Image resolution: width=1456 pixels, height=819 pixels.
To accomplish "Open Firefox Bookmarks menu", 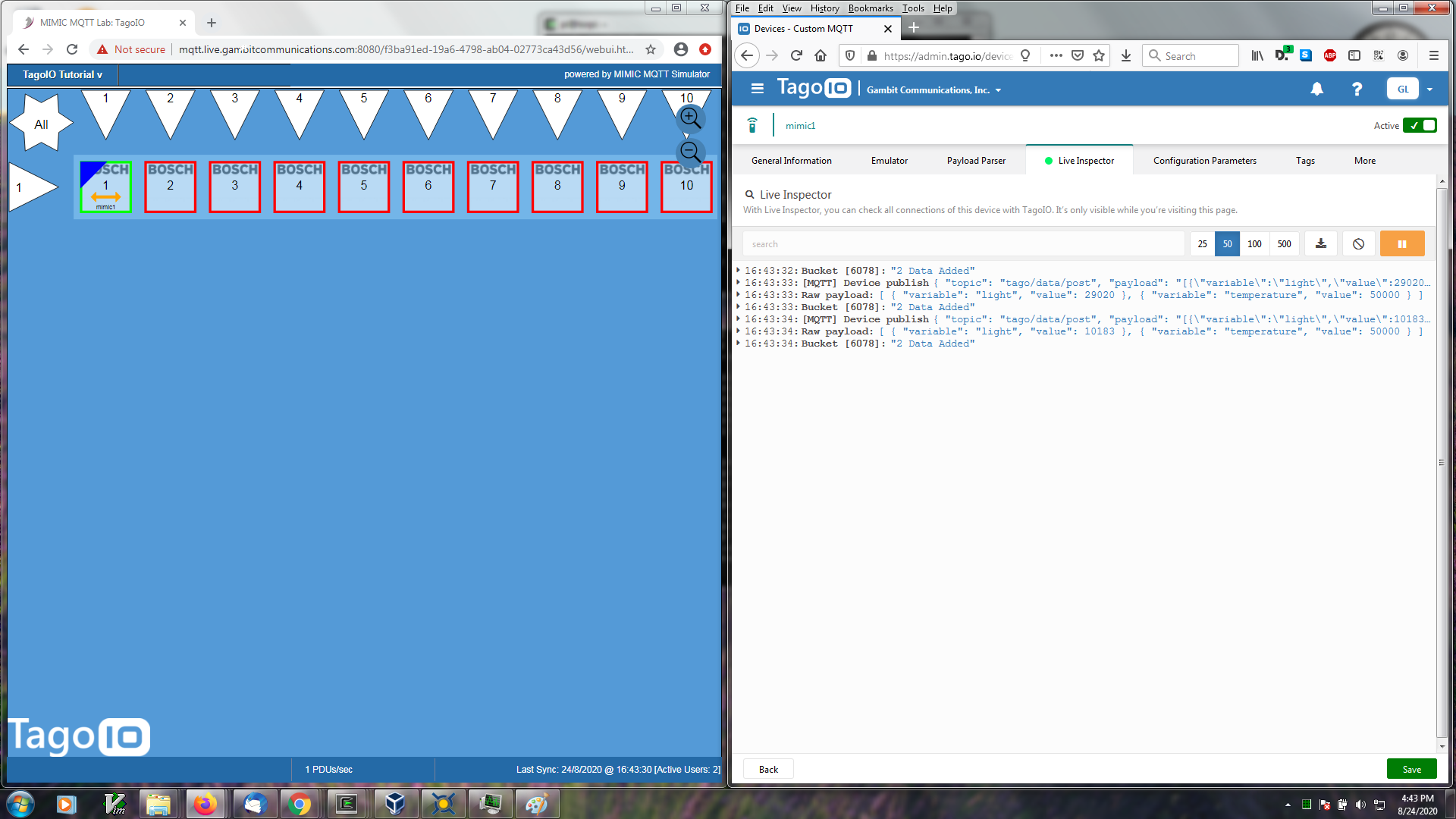I will (871, 8).
